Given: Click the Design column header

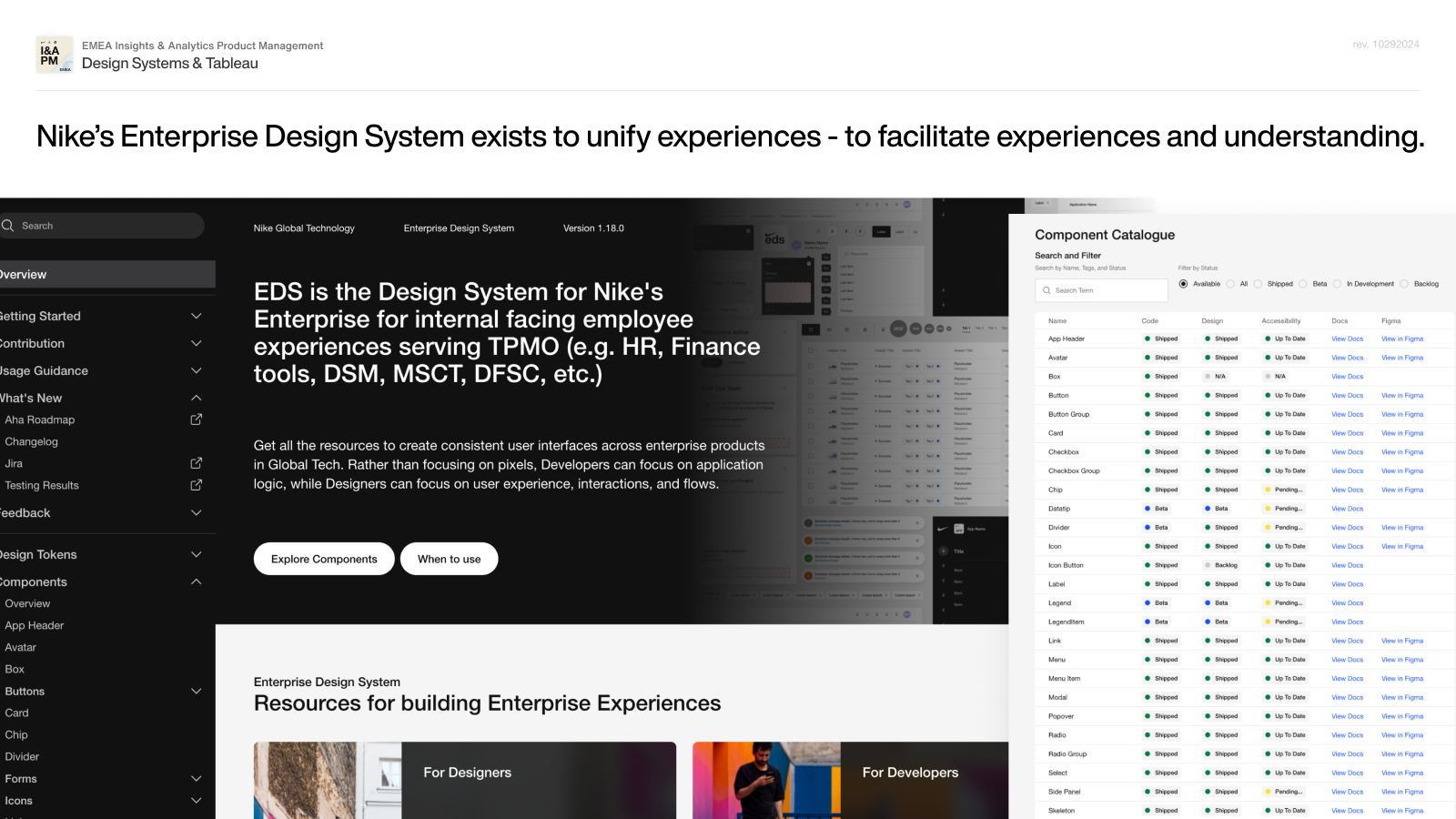Looking at the screenshot, I should pos(1212,321).
